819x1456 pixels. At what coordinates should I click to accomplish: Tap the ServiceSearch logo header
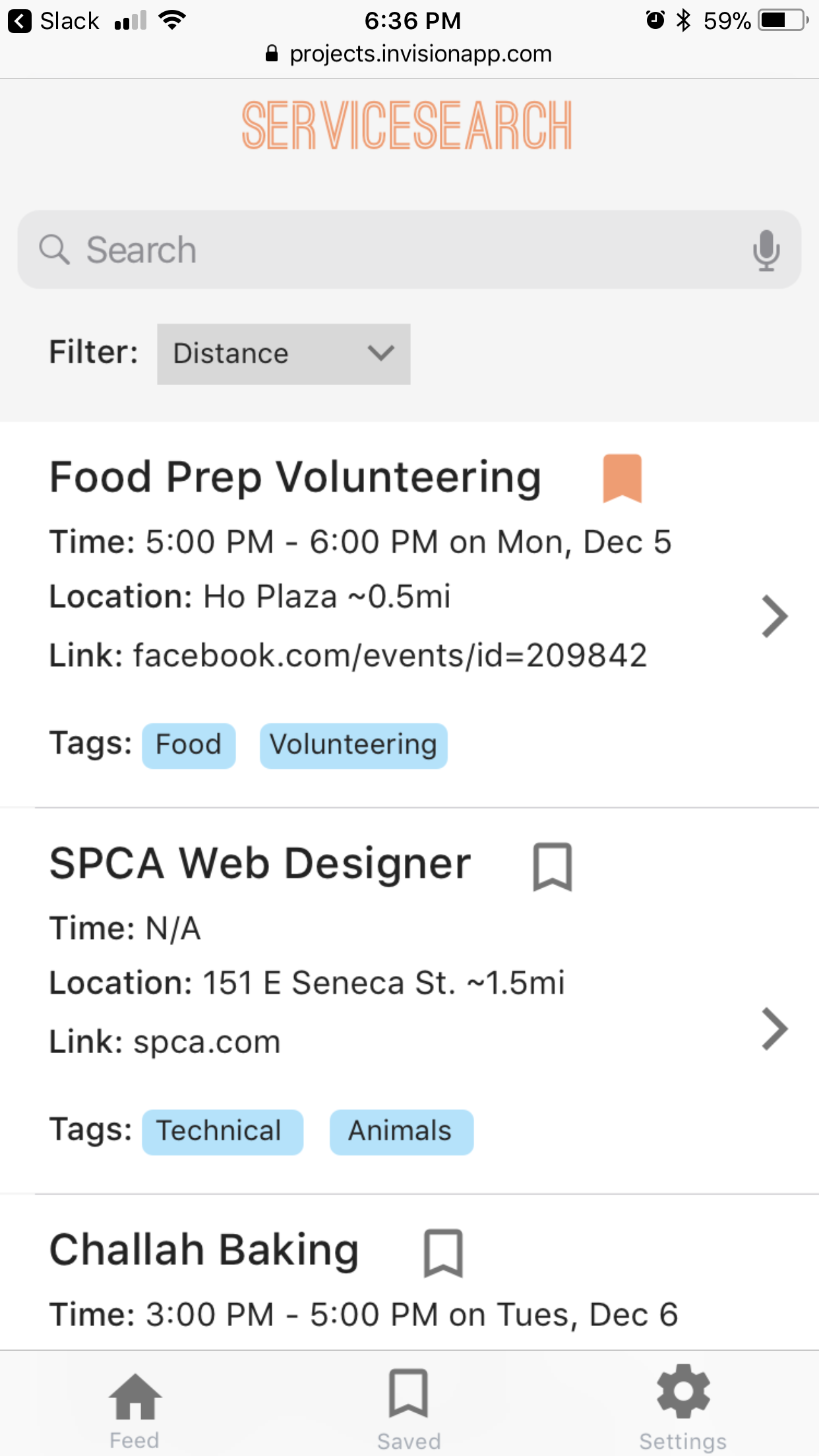tap(407, 125)
